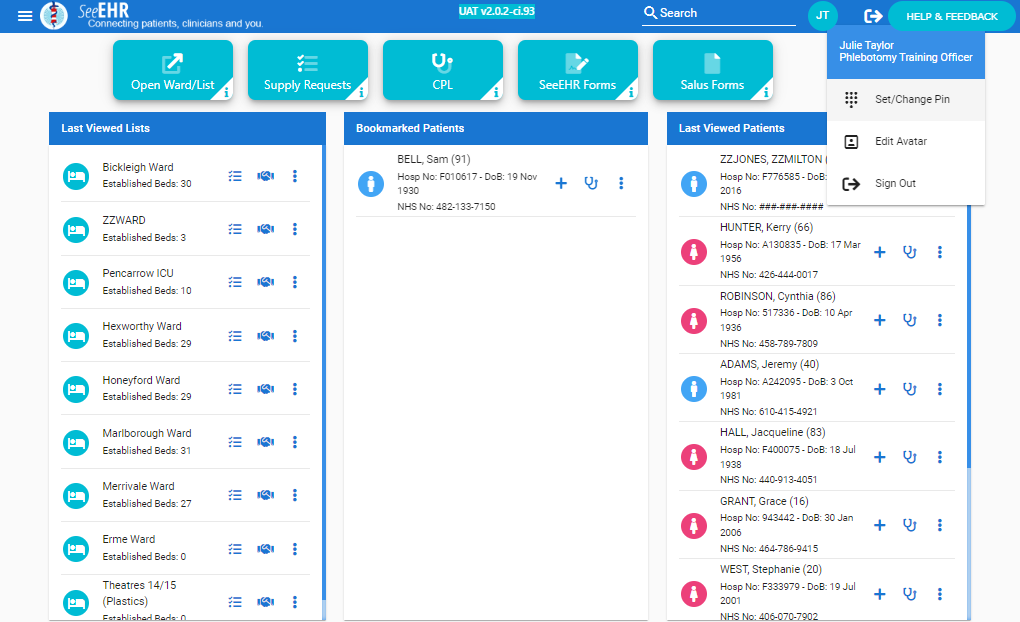Select Sign Out from user menu
The height and width of the screenshot is (622, 1020).
[x=906, y=184]
